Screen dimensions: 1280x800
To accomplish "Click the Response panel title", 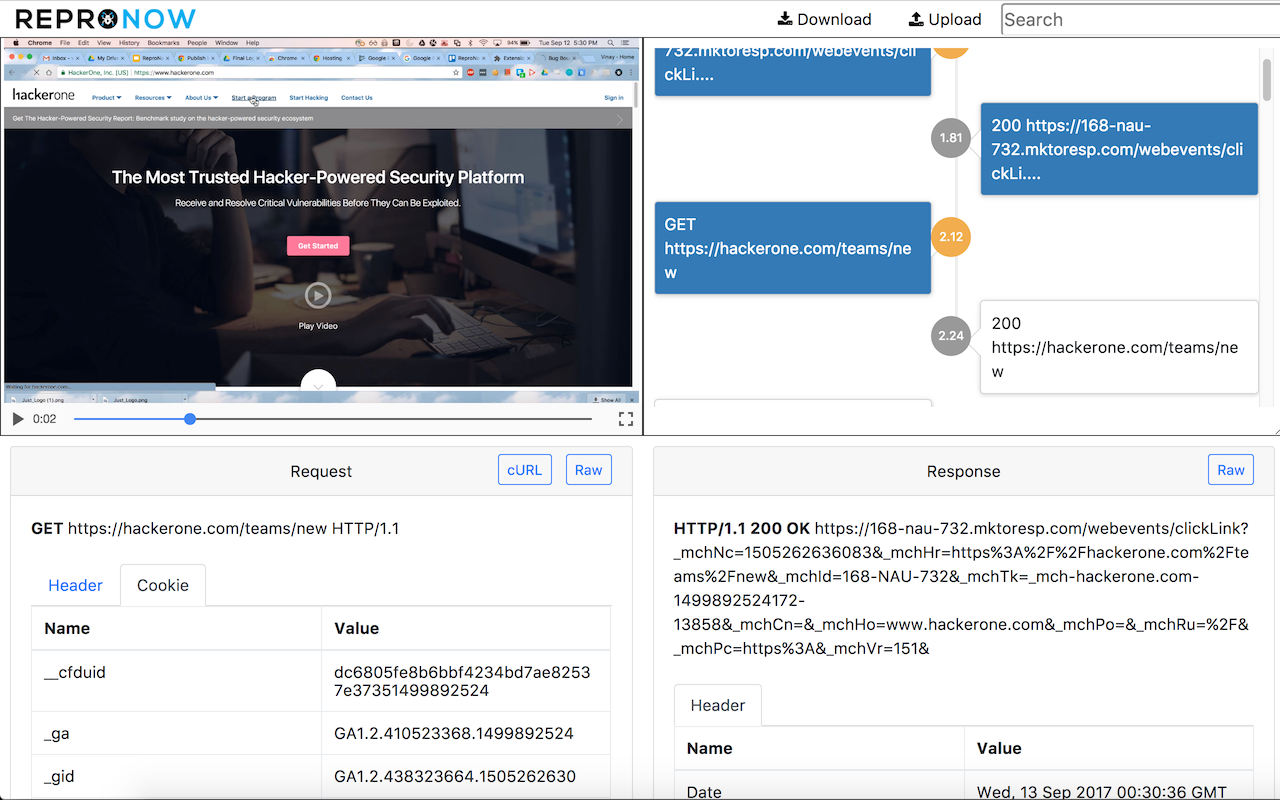I will pos(964,471).
